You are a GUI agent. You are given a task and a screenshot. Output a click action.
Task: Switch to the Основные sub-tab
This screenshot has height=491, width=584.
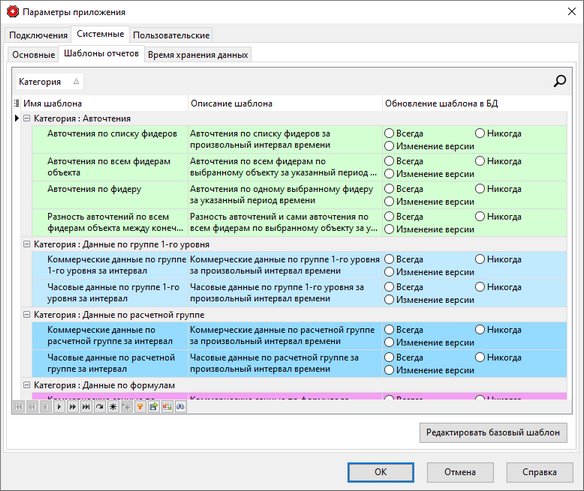(x=34, y=54)
